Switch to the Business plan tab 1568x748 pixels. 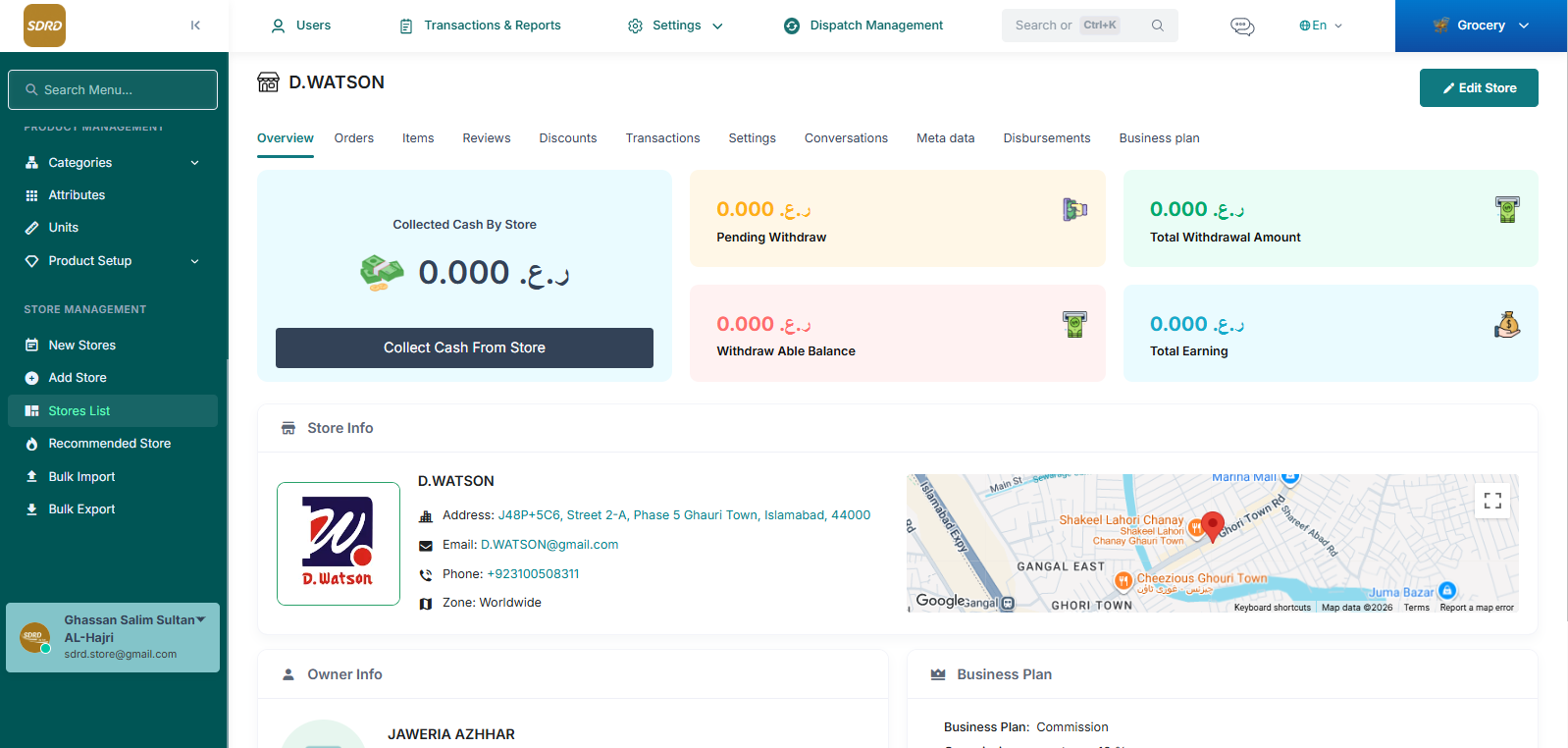click(1160, 138)
